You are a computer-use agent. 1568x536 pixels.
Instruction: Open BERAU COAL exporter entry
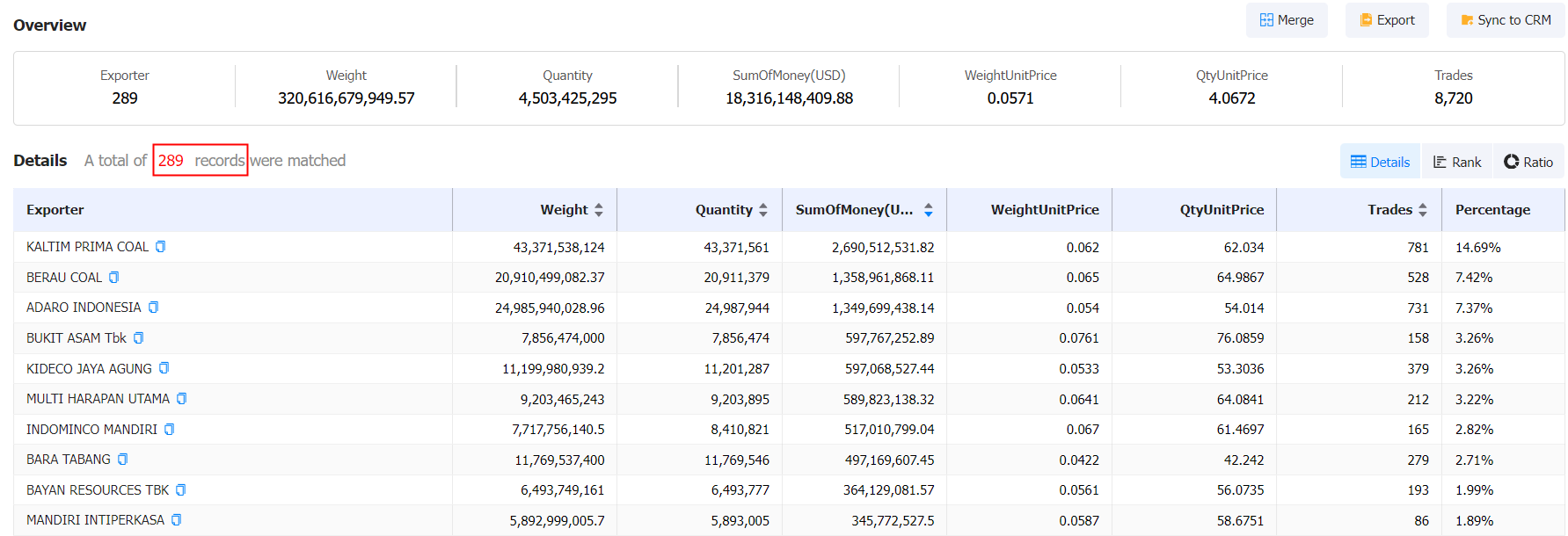[64, 278]
